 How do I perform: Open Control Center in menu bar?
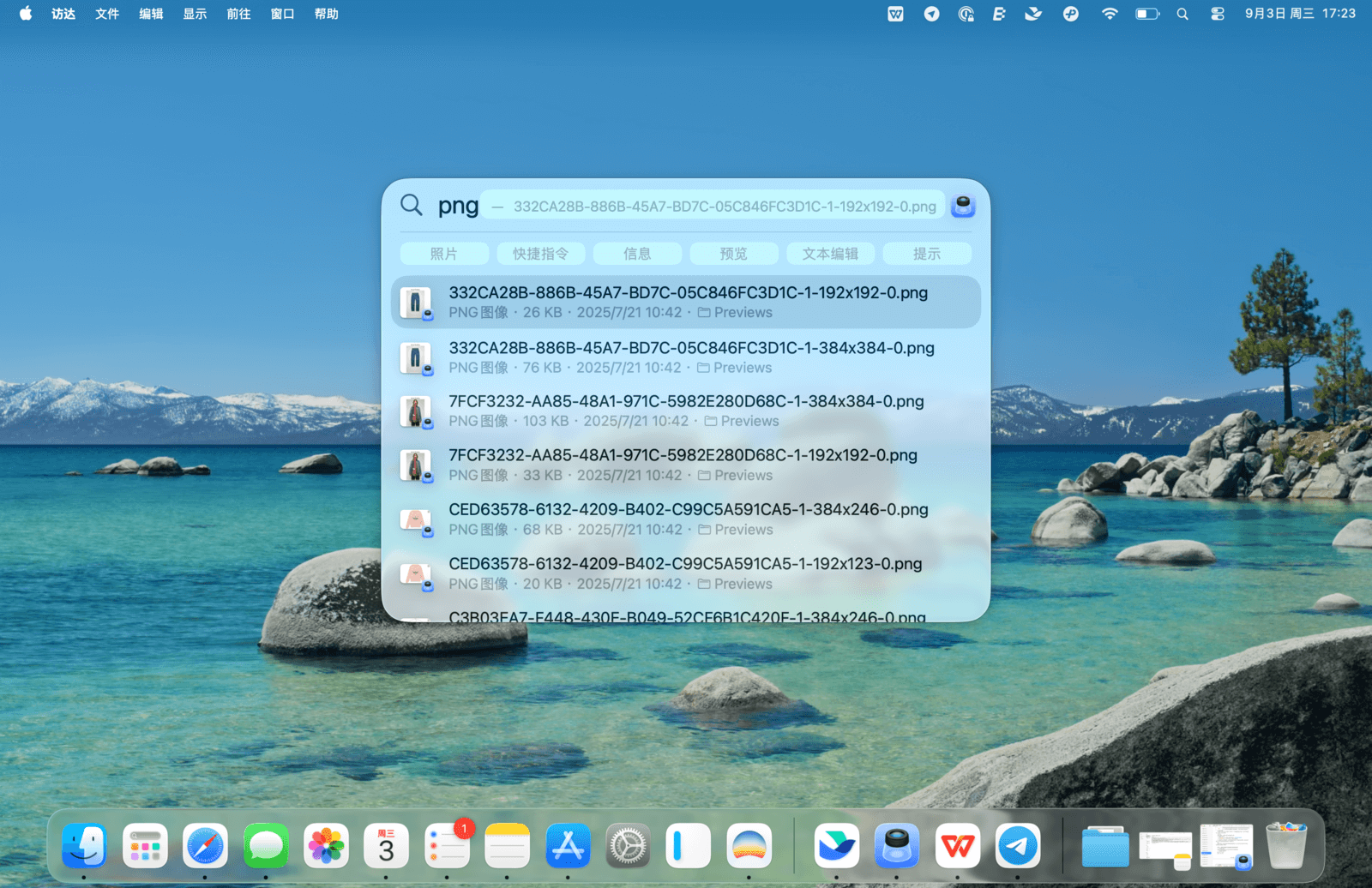pos(1217,14)
